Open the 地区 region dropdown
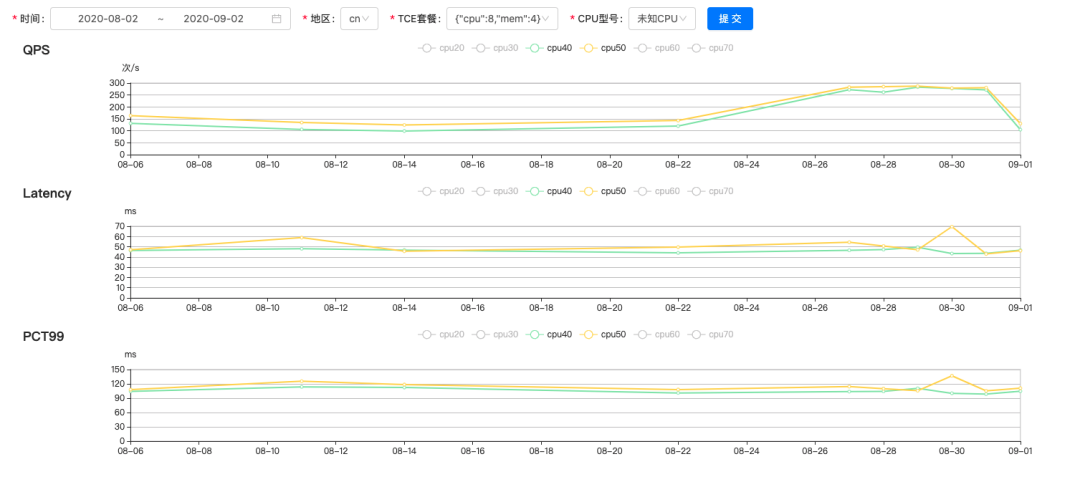 tap(358, 19)
